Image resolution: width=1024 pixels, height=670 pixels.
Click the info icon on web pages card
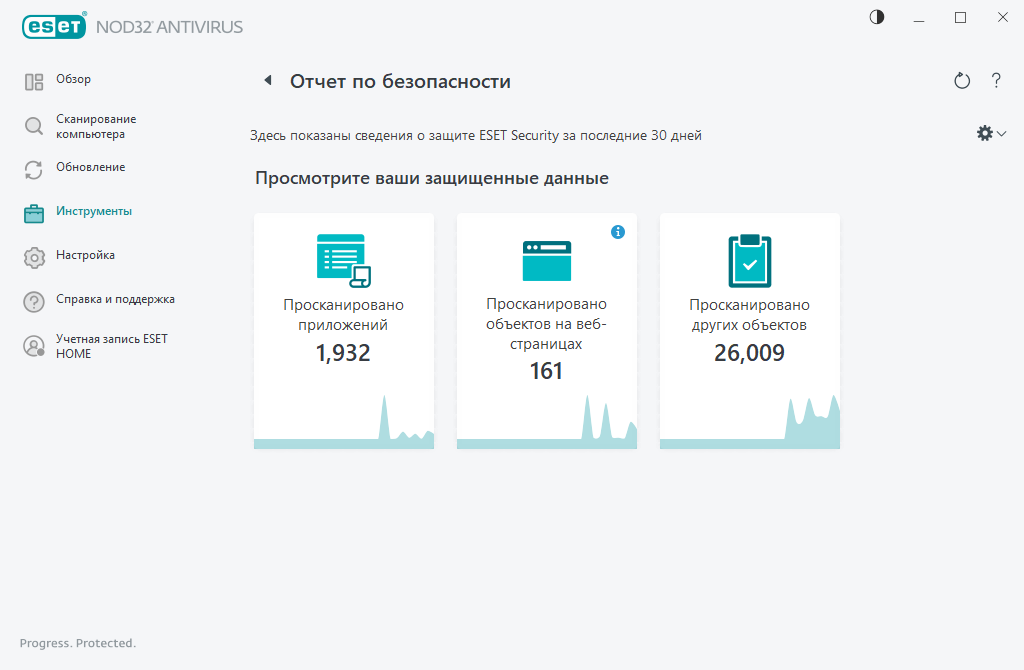point(618,231)
